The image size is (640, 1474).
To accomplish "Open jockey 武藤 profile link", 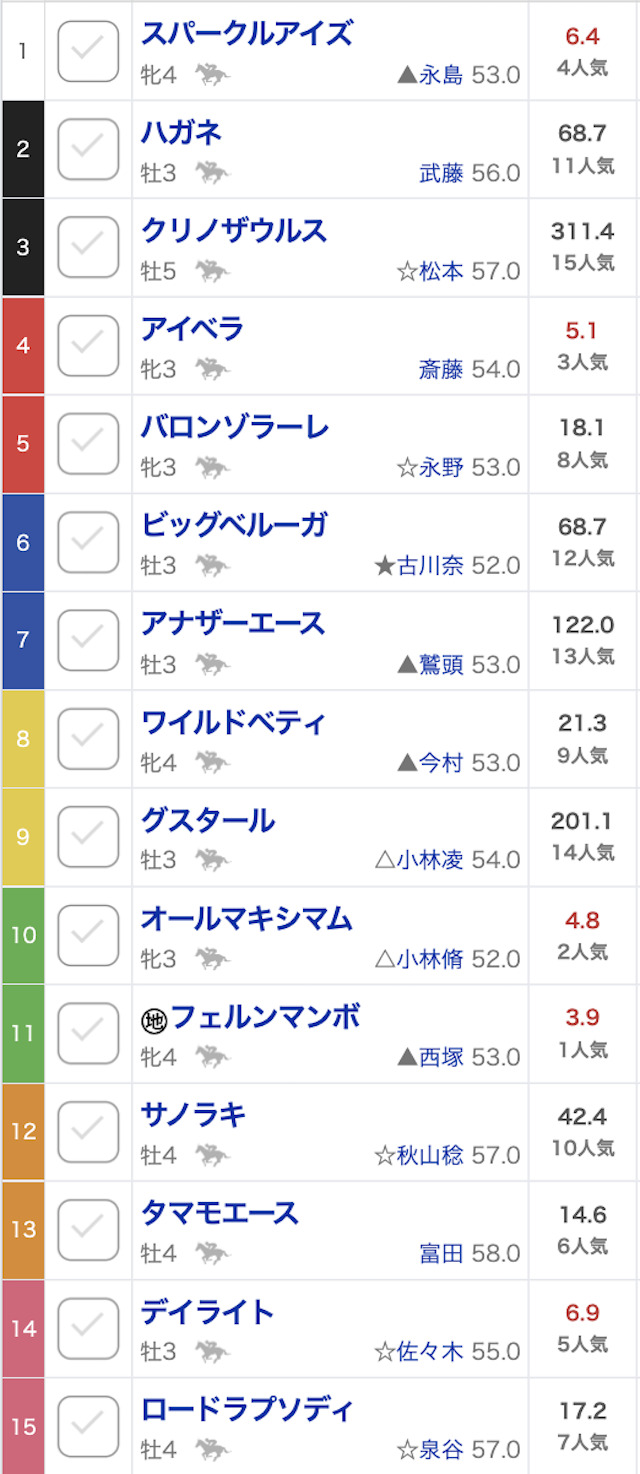I will [441, 174].
